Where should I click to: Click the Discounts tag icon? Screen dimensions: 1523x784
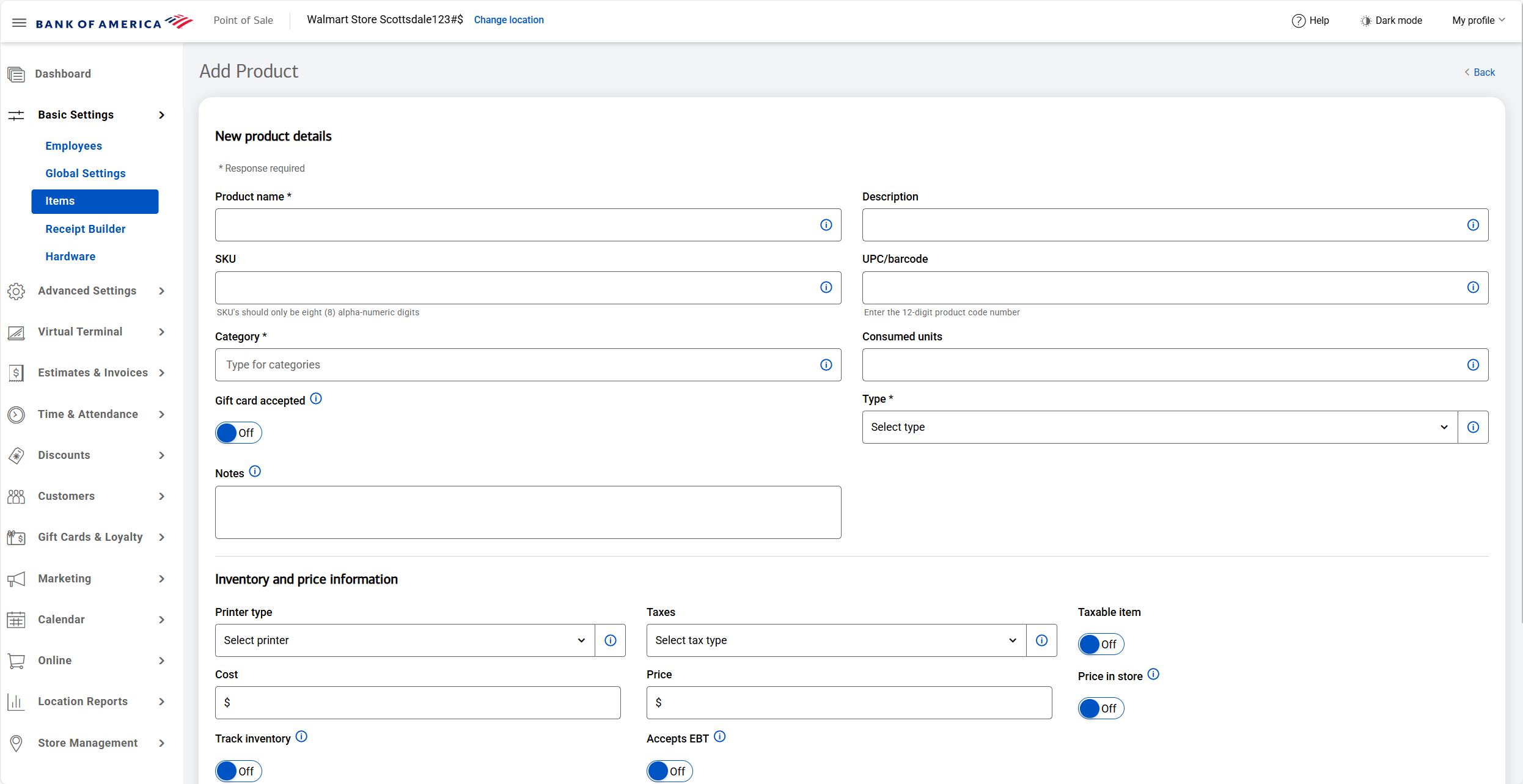coord(17,455)
